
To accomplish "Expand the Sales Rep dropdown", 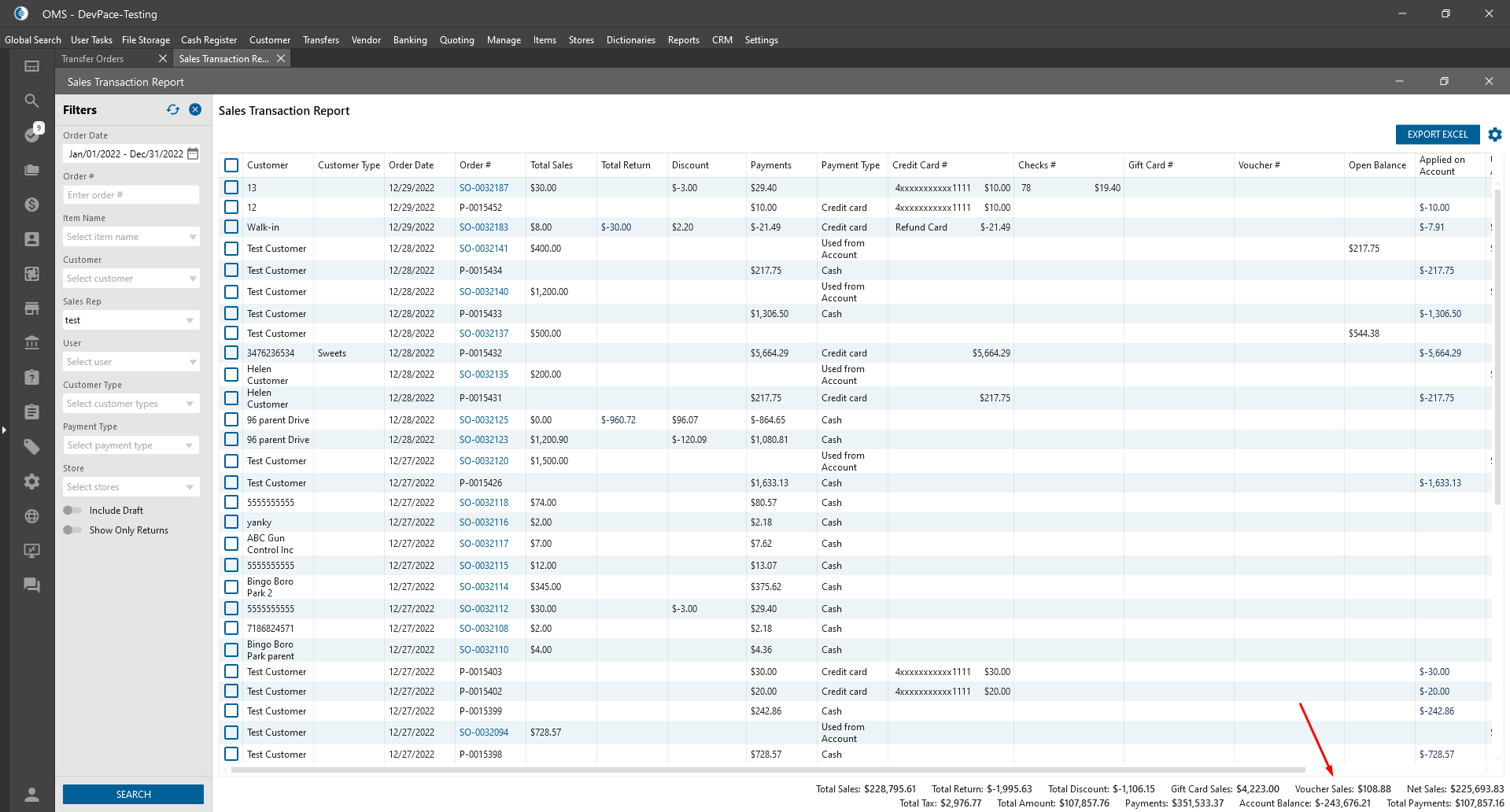I will click(x=190, y=320).
